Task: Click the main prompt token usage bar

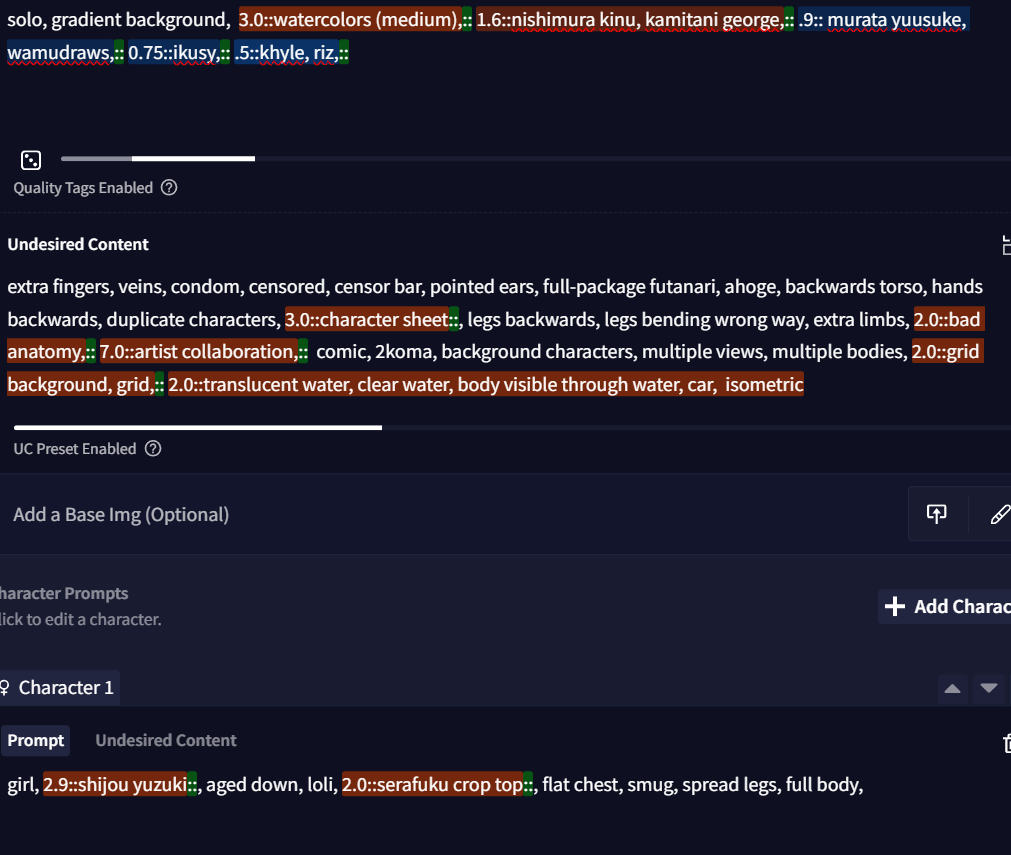Action: click(x=535, y=158)
